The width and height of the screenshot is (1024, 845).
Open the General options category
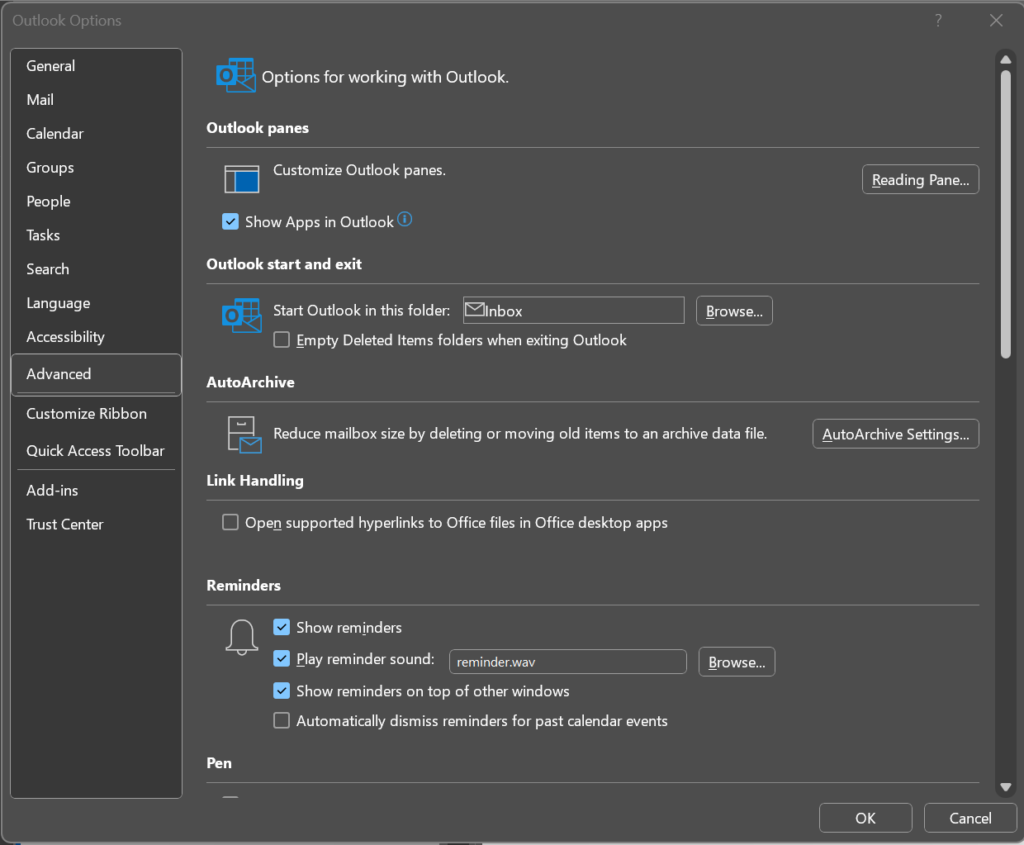96,66
